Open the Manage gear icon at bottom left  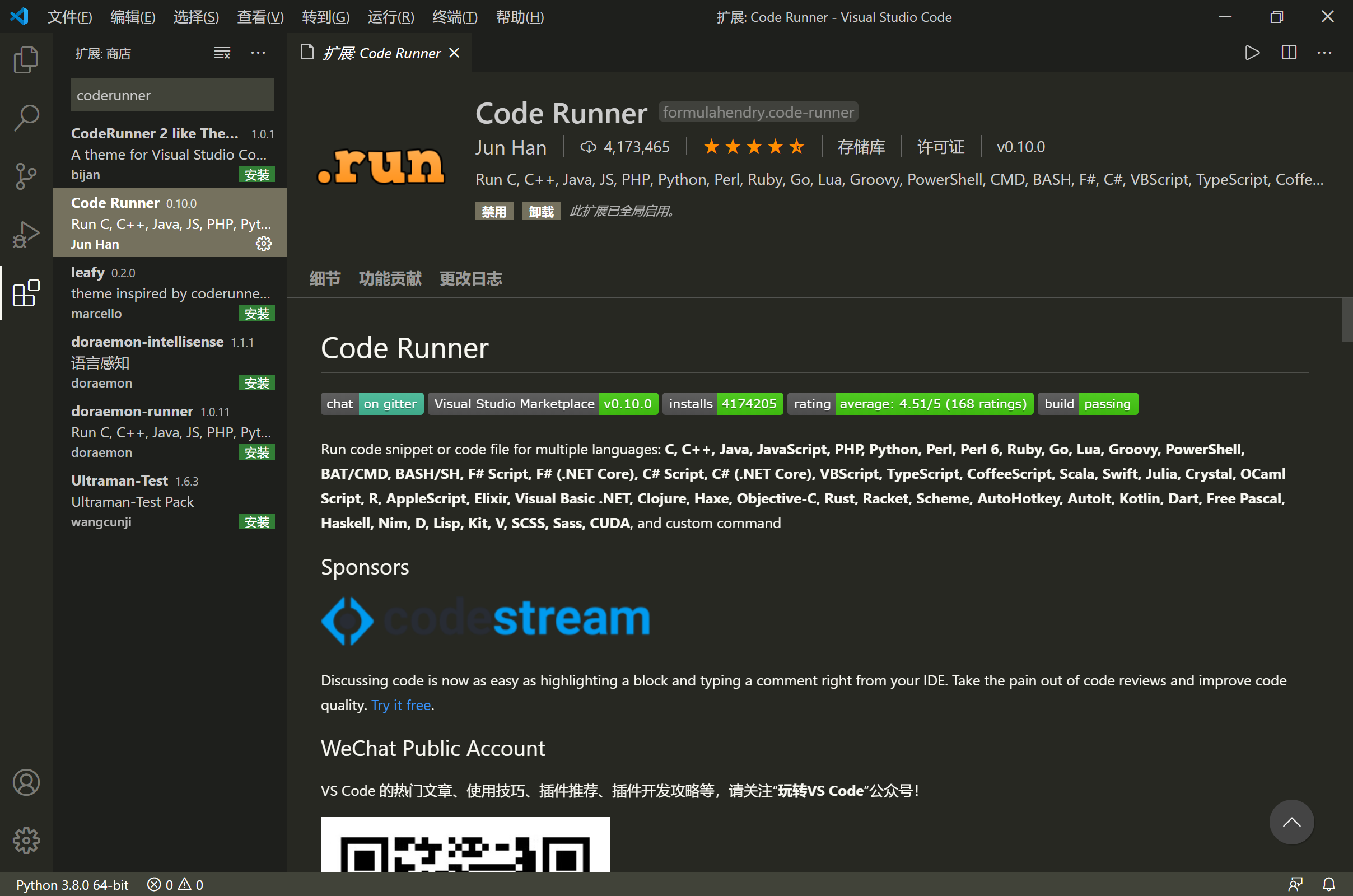click(x=26, y=840)
